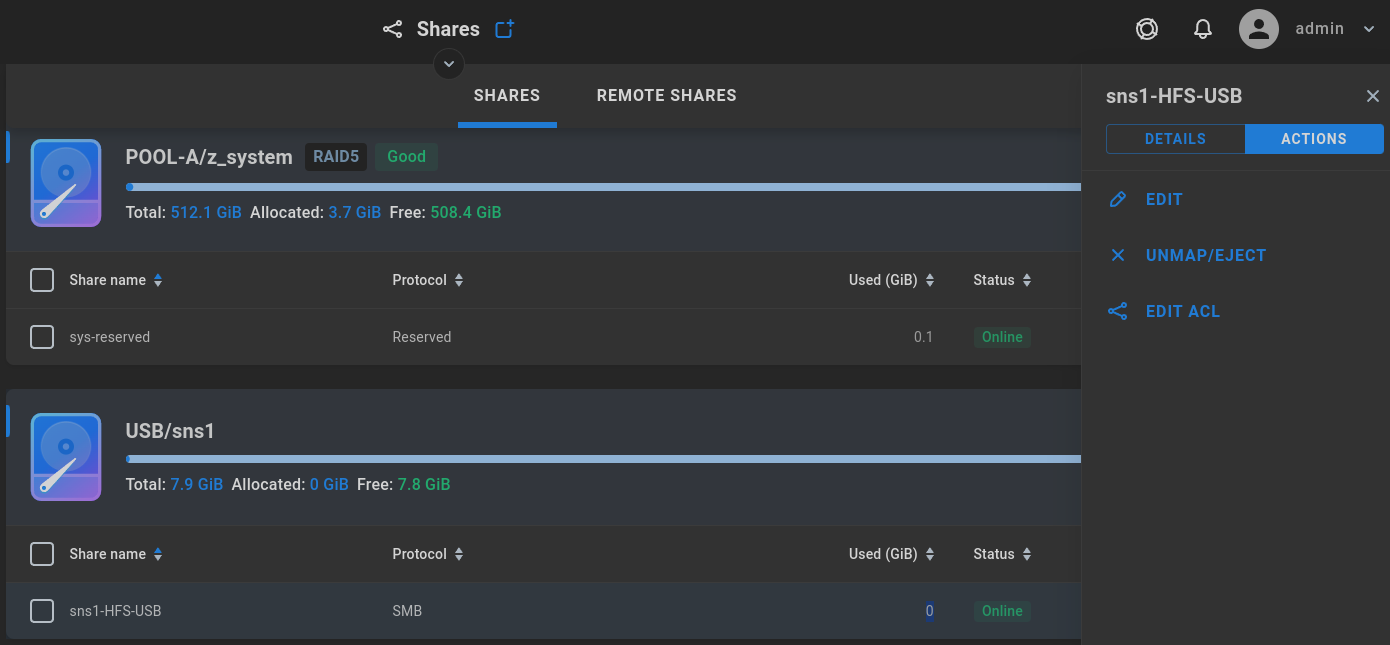1390x645 pixels.
Task: Click the admin username label
Action: 1319,29
